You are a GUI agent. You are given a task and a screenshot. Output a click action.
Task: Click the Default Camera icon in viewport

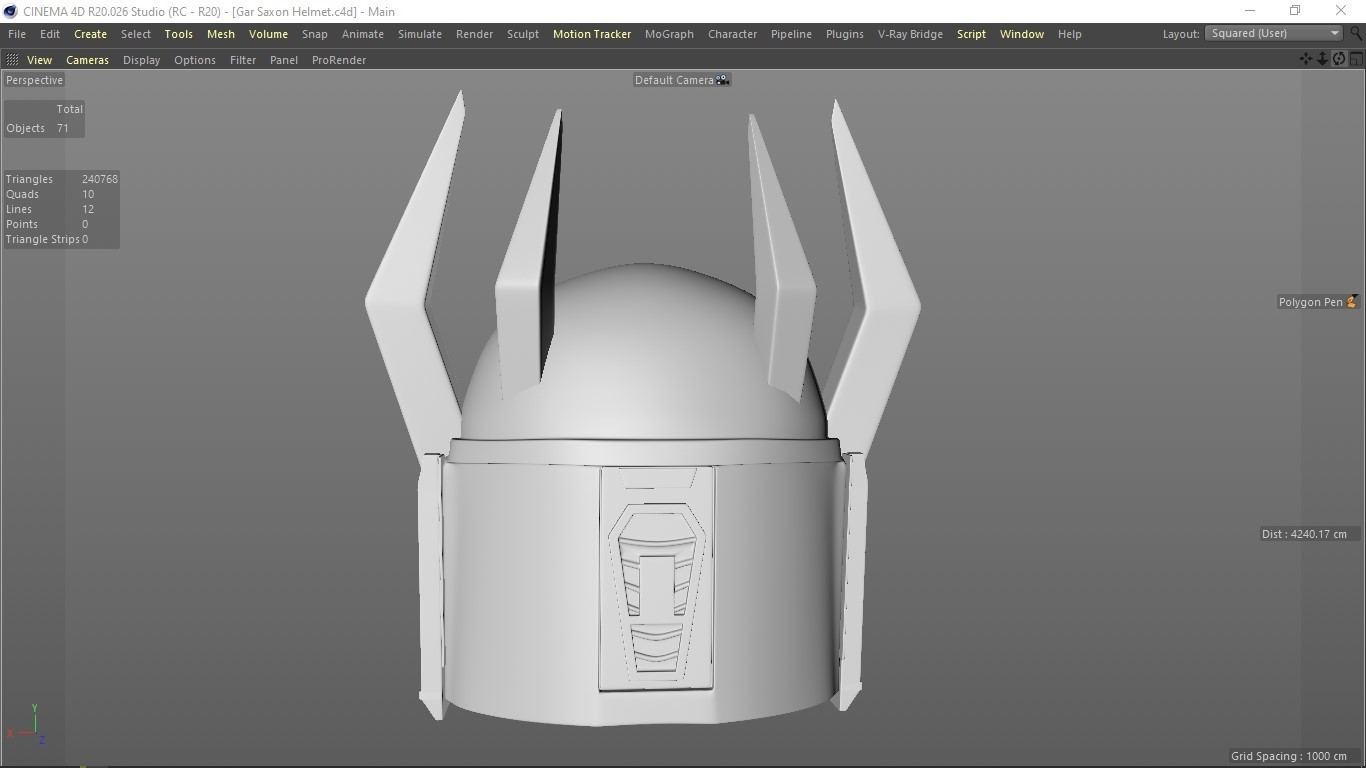coord(722,80)
